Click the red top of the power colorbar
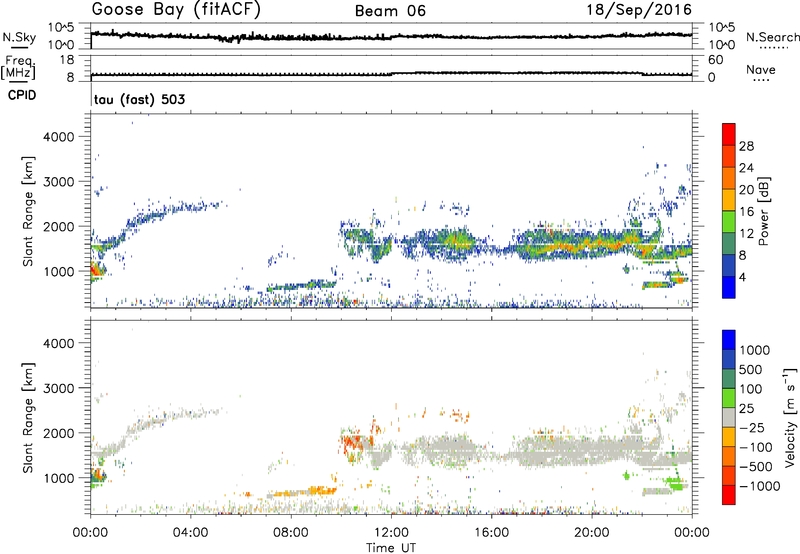The width and height of the screenshot is (800, 554). point(729,132)
